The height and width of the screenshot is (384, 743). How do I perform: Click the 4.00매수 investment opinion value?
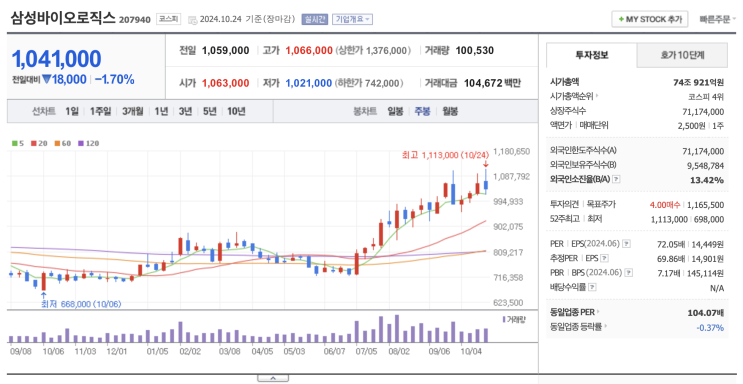click(x=665, y=205)
